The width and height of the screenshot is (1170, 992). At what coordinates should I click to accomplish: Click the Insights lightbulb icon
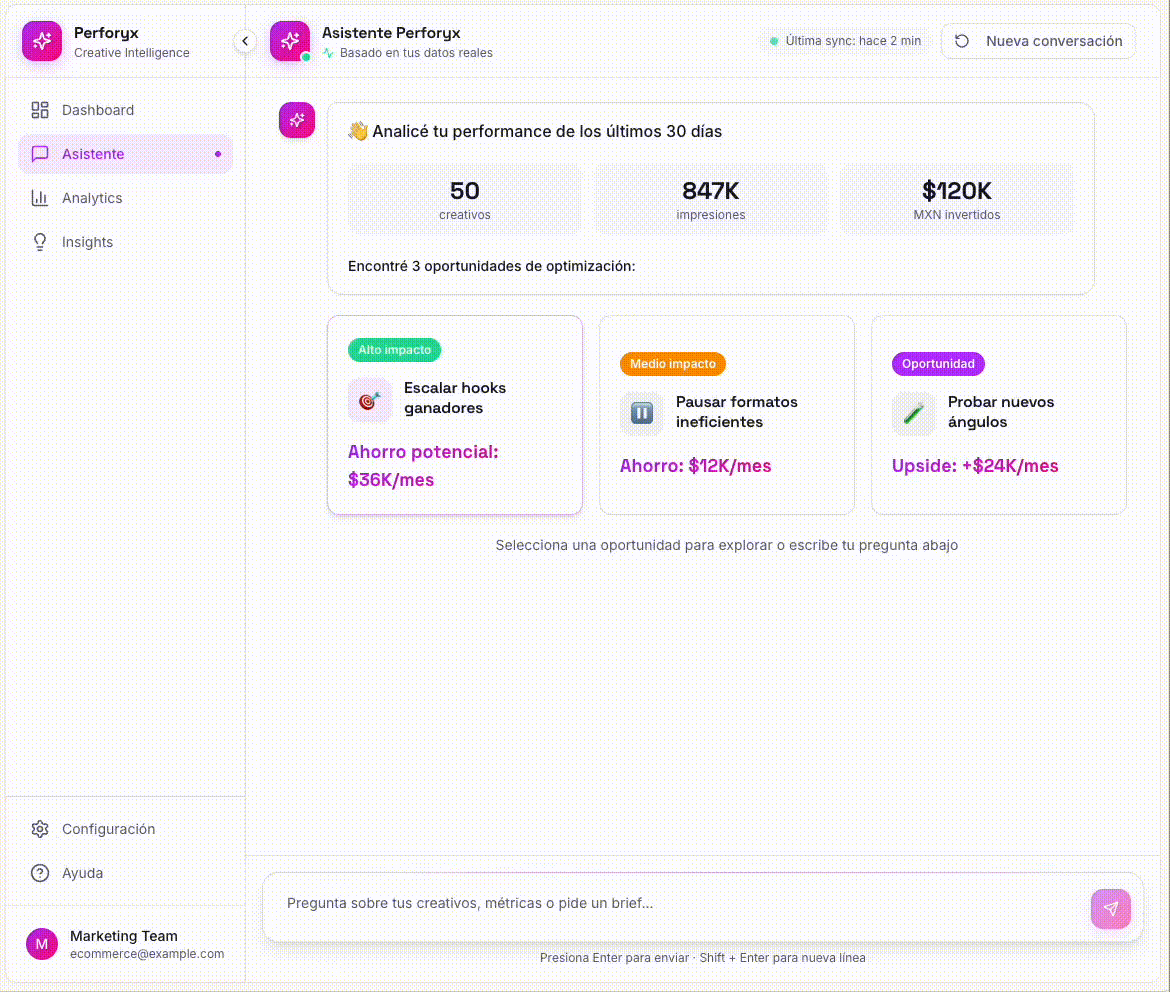click(40, 242)
